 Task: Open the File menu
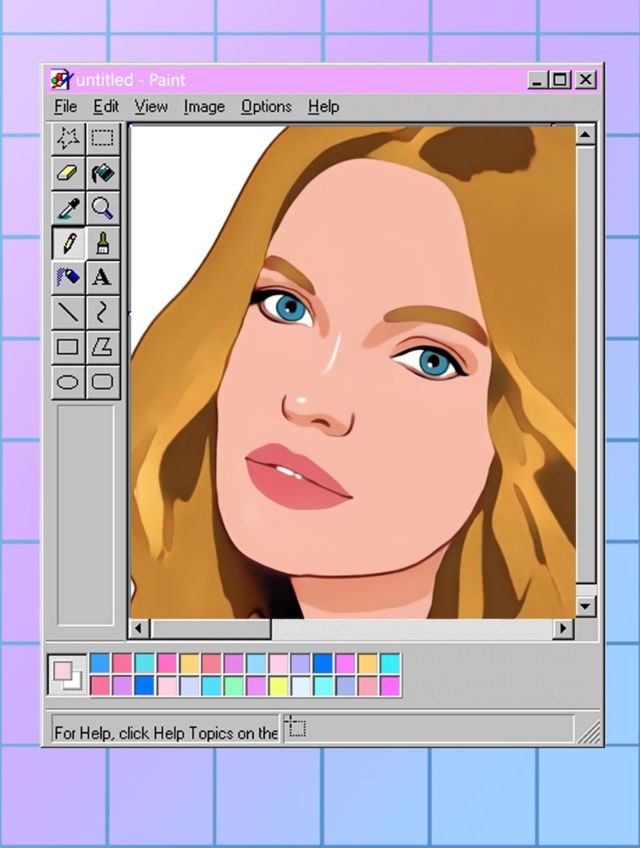pyautogui.click(x=65, y=106)
